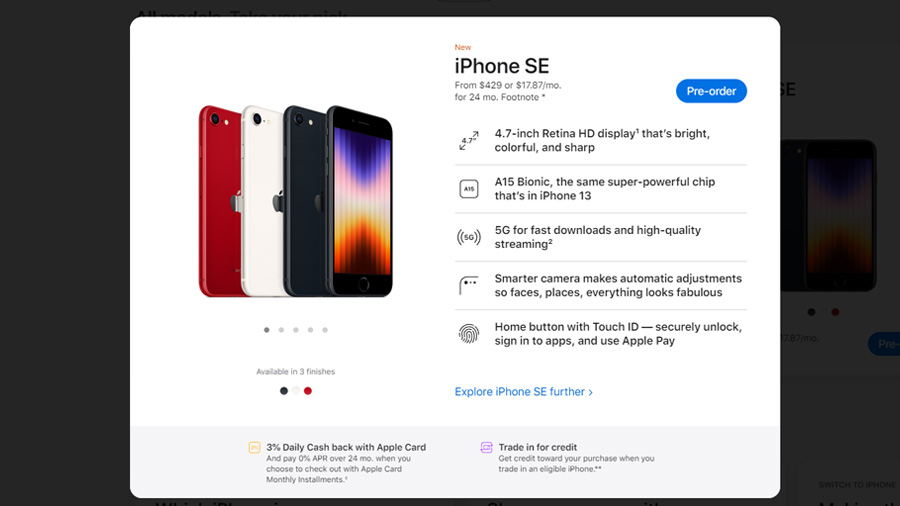Select the third gallery pagination dot

pyautogui.click(x=296, y=330)
